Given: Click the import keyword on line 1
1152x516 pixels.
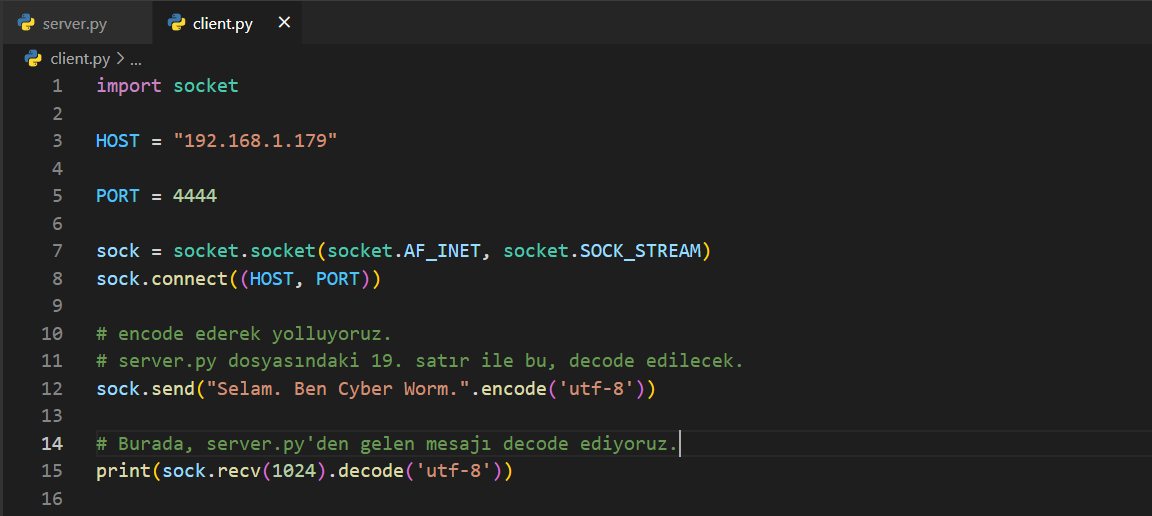Looking at the screenshot, I should [128, 86].
